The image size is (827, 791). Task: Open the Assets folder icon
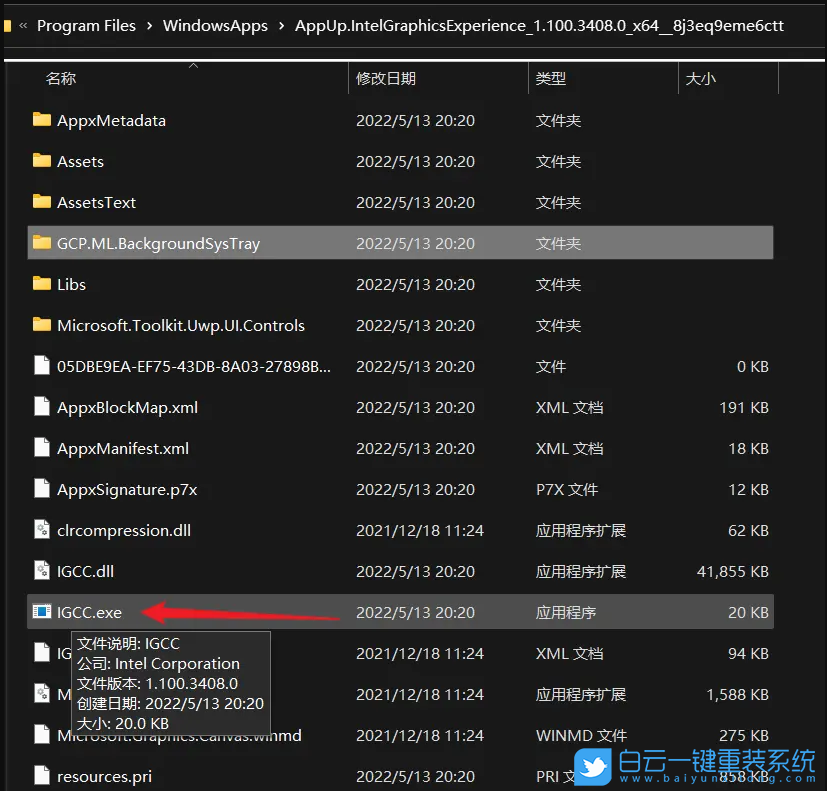click(x=41, y=161)
